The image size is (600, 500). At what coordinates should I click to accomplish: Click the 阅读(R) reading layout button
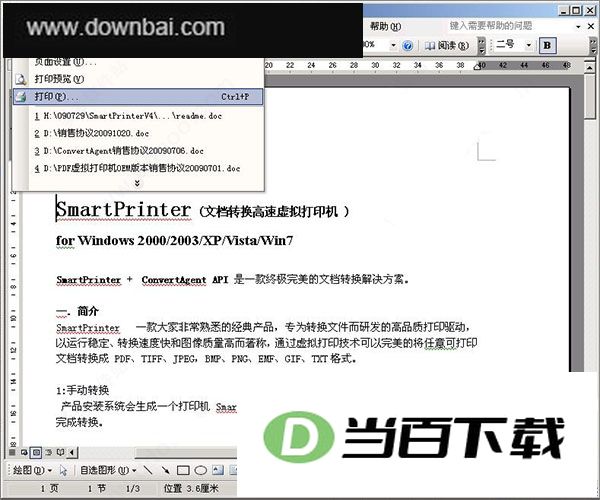[447, 46]
